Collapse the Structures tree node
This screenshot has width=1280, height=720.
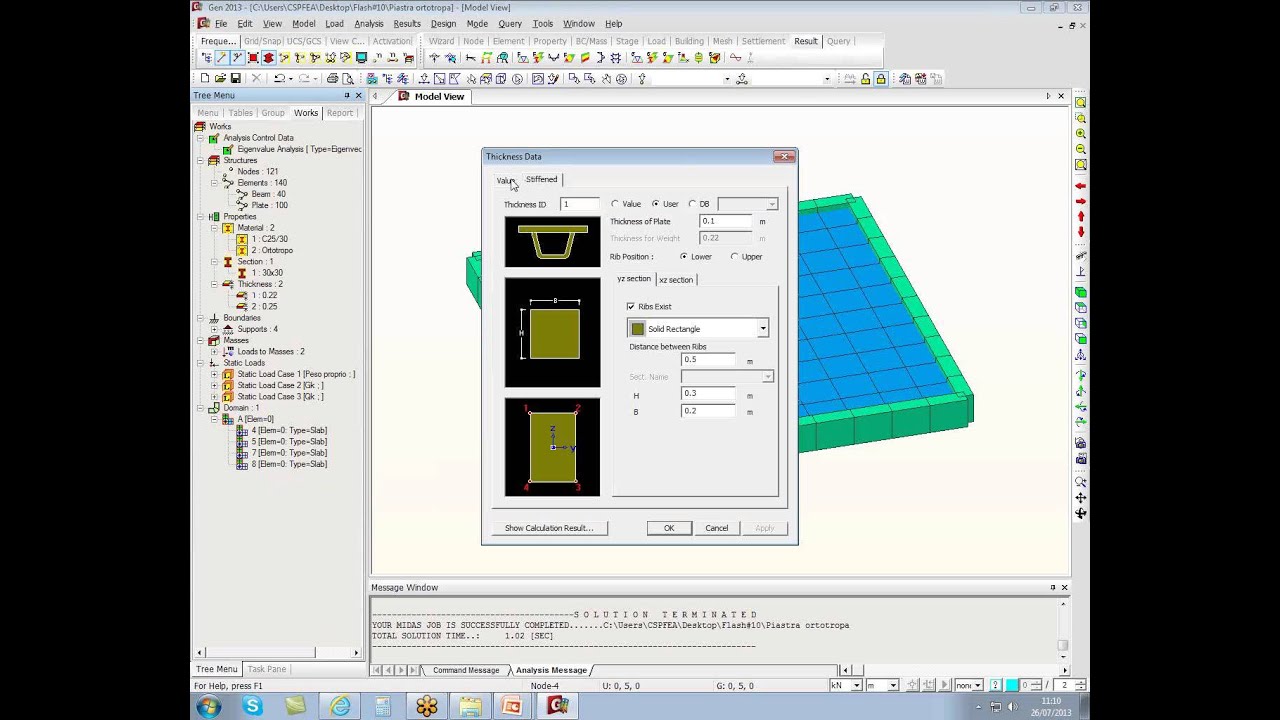pyautogui.click(x=201, y=160)
